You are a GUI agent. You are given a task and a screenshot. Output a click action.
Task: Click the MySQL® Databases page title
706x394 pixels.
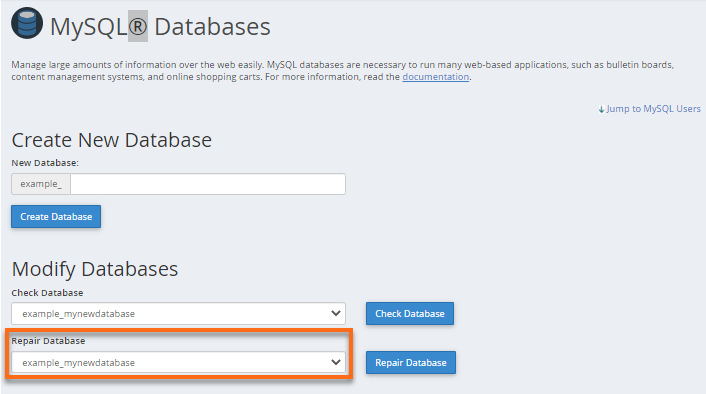click(160, 27)
